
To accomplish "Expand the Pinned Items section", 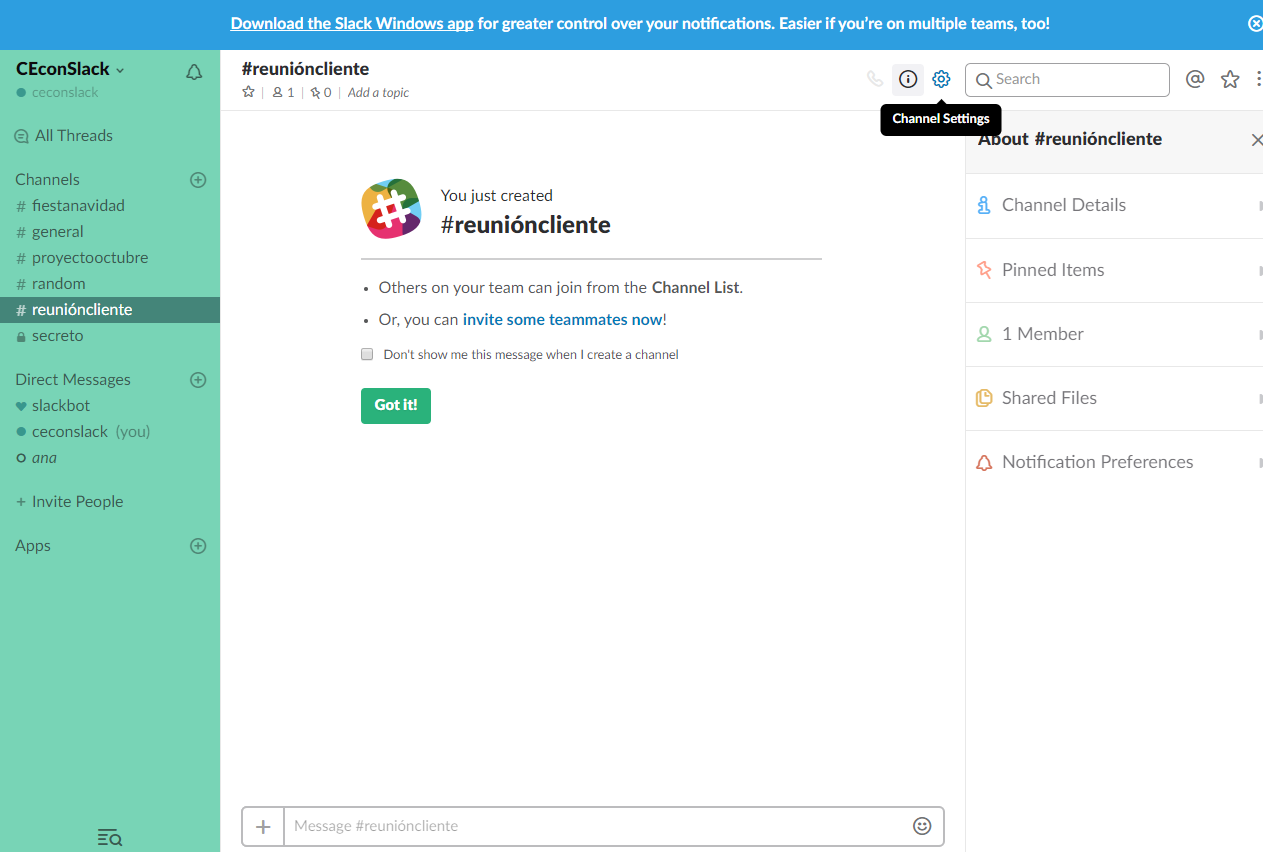I will coord(1114,270).
